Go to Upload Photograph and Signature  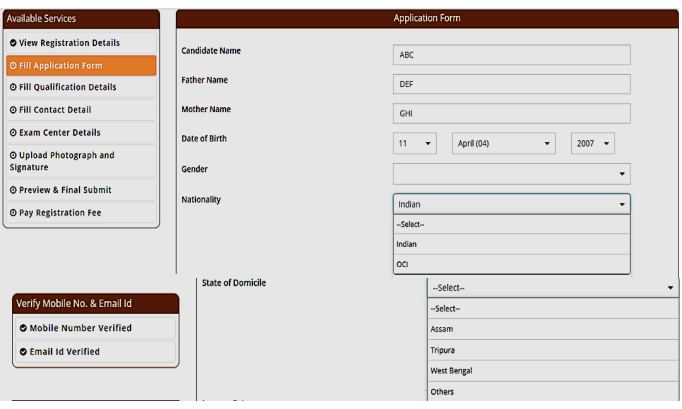[81, 161]
